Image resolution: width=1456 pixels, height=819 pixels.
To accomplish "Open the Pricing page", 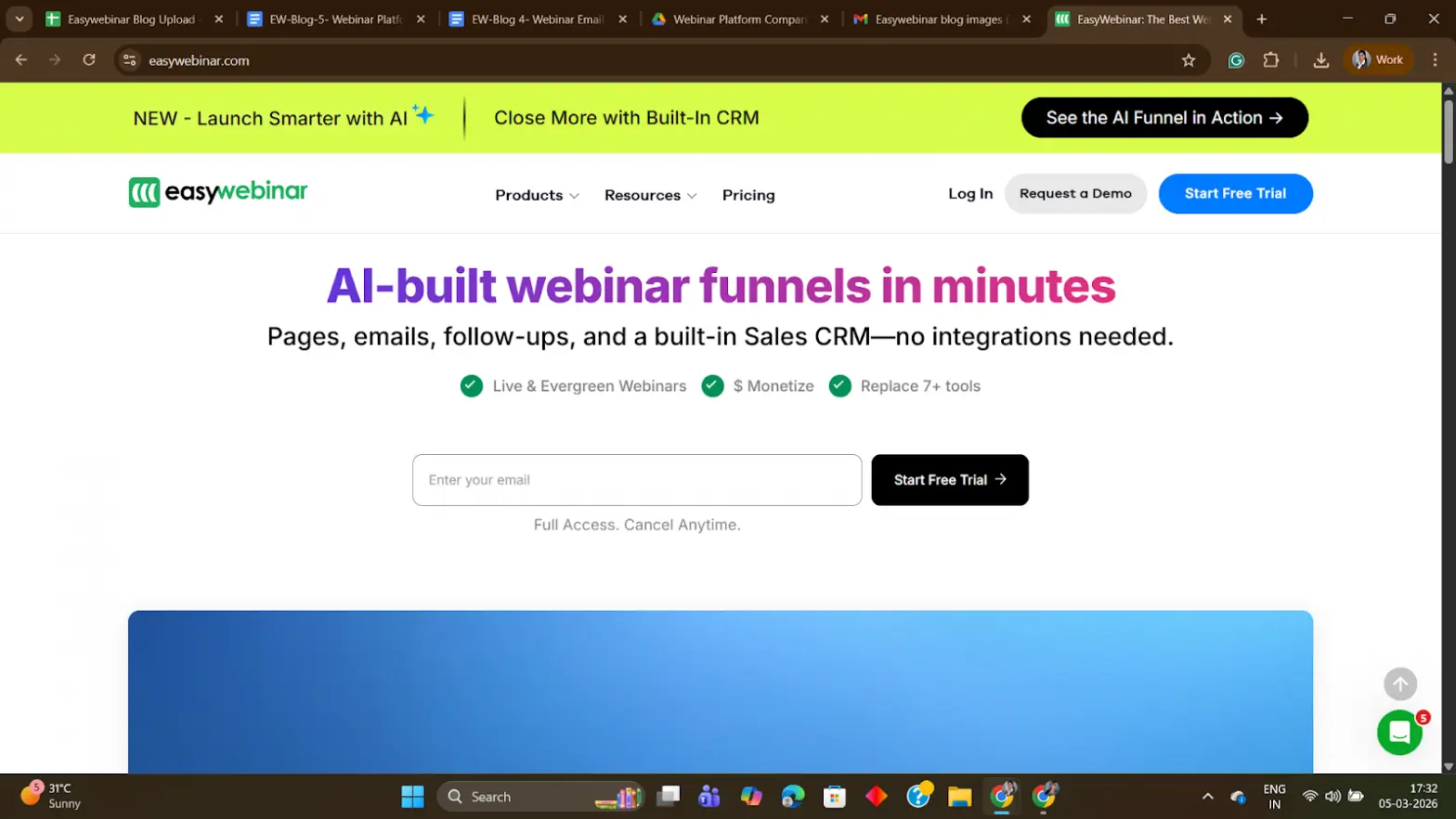I will point(748,195).
